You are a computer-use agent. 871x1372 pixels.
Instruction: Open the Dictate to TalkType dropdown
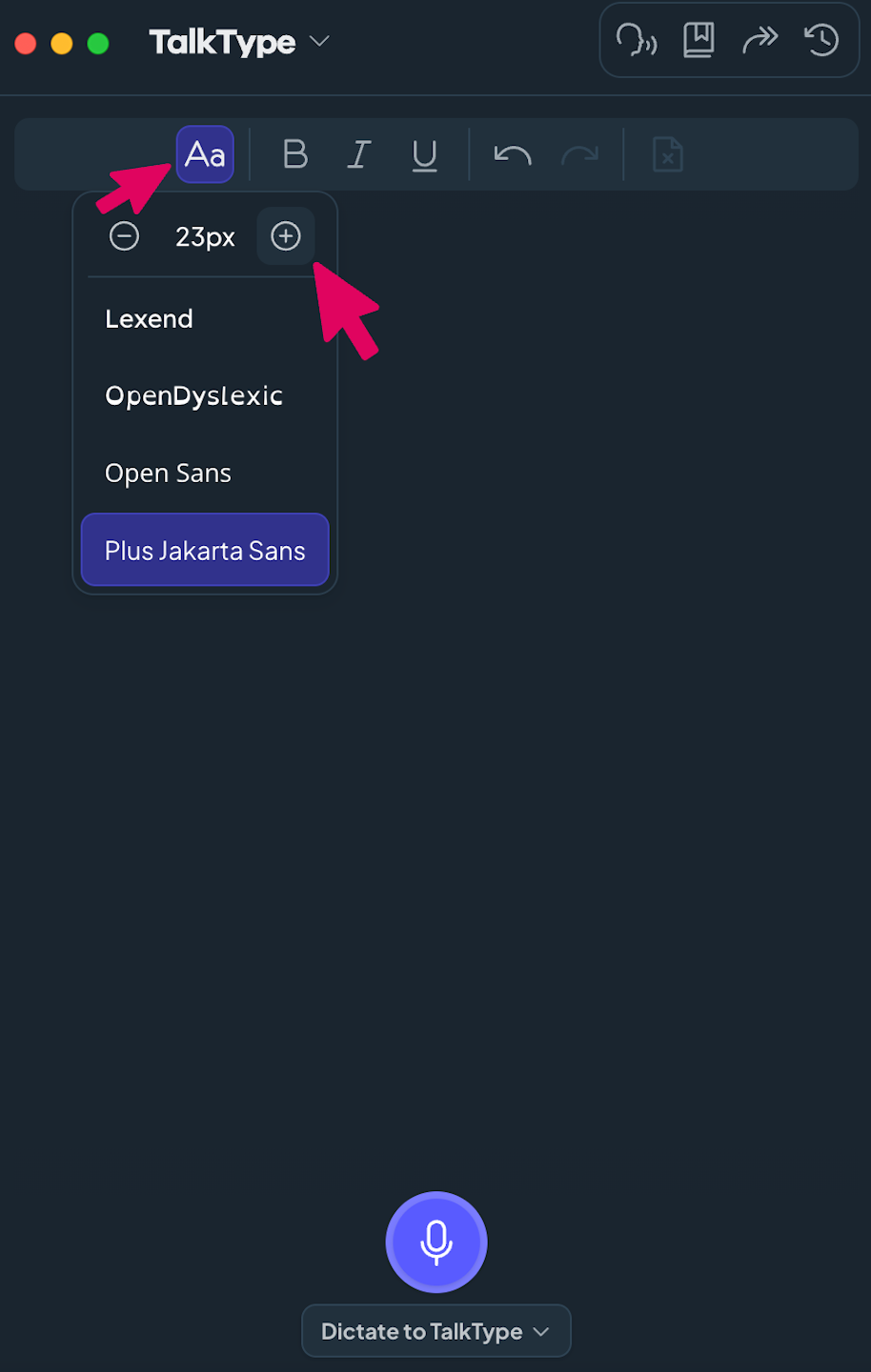pyautogui.click(x=436, y=1331)
